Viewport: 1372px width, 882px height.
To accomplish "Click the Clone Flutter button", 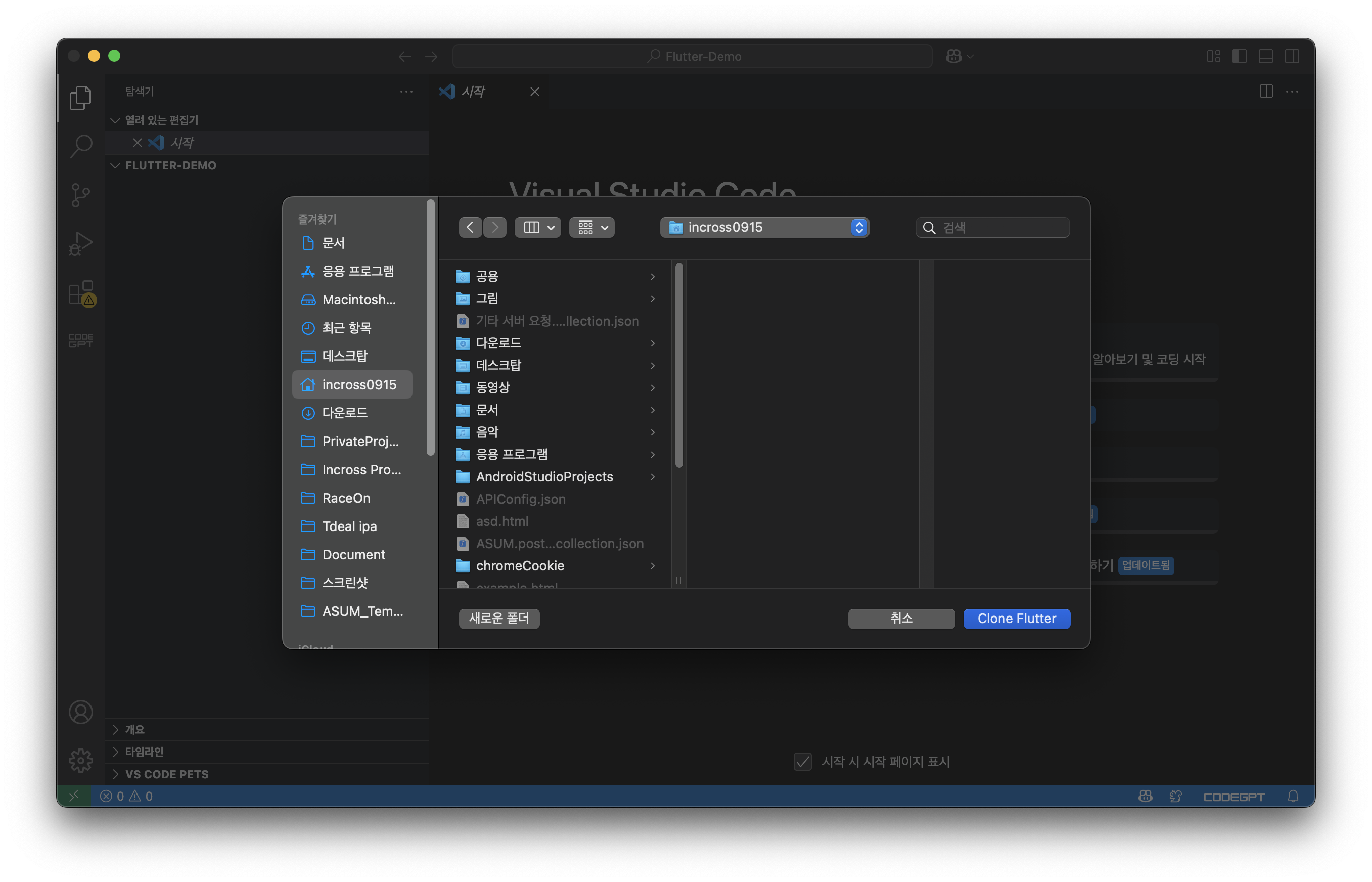I will click(1016, 619).
